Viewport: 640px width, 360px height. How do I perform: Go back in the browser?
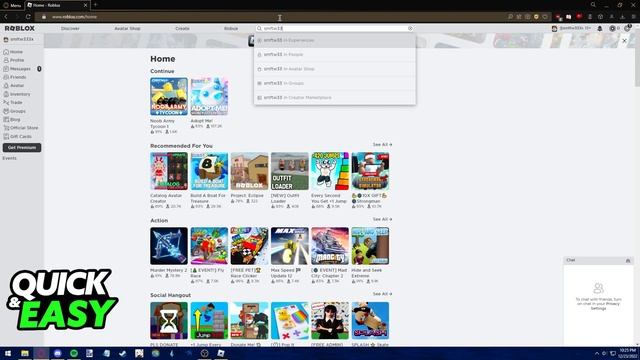[x=6, y=17]
